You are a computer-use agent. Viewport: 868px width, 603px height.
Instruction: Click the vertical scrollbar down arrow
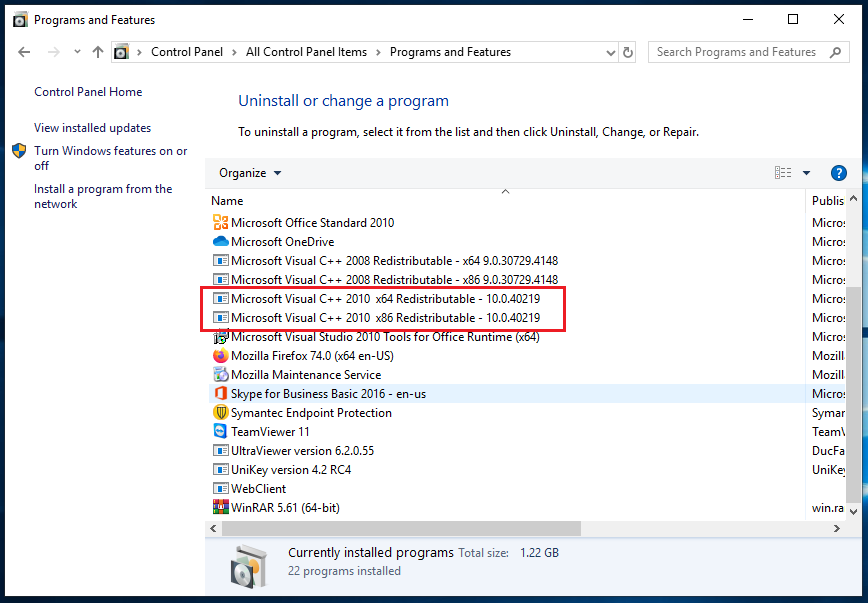pos(854,512)
